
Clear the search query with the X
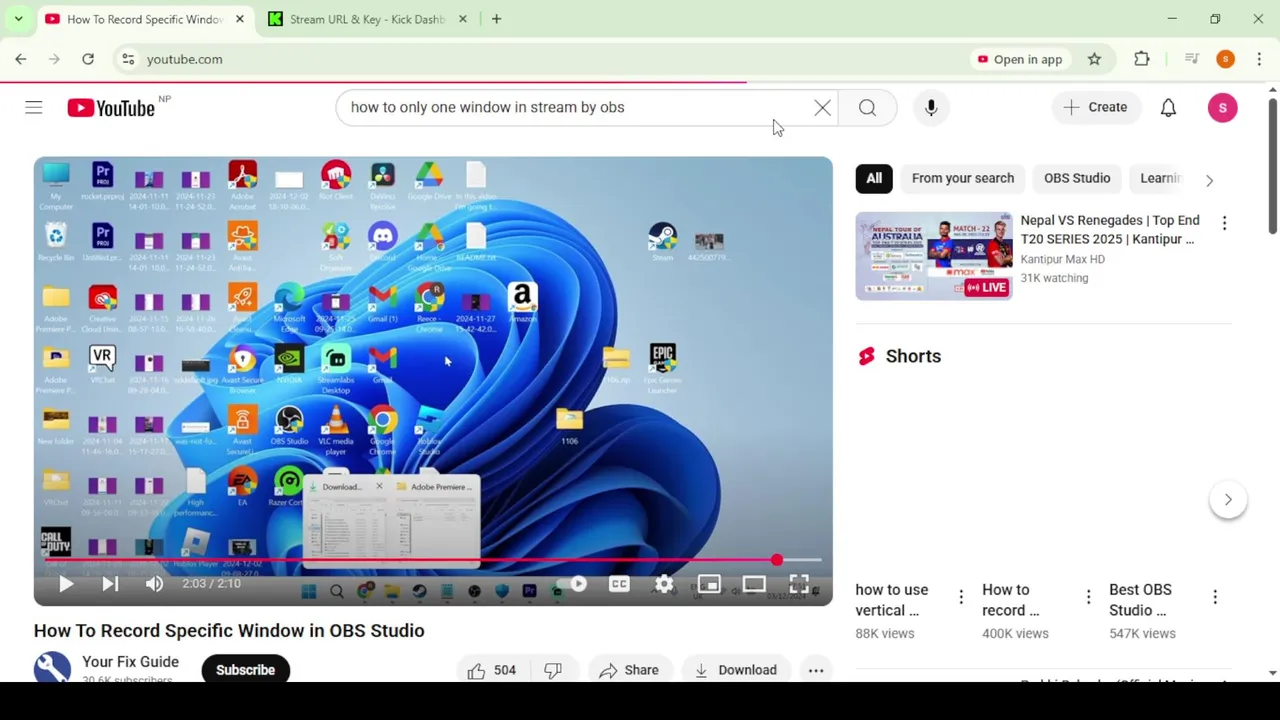822,107
